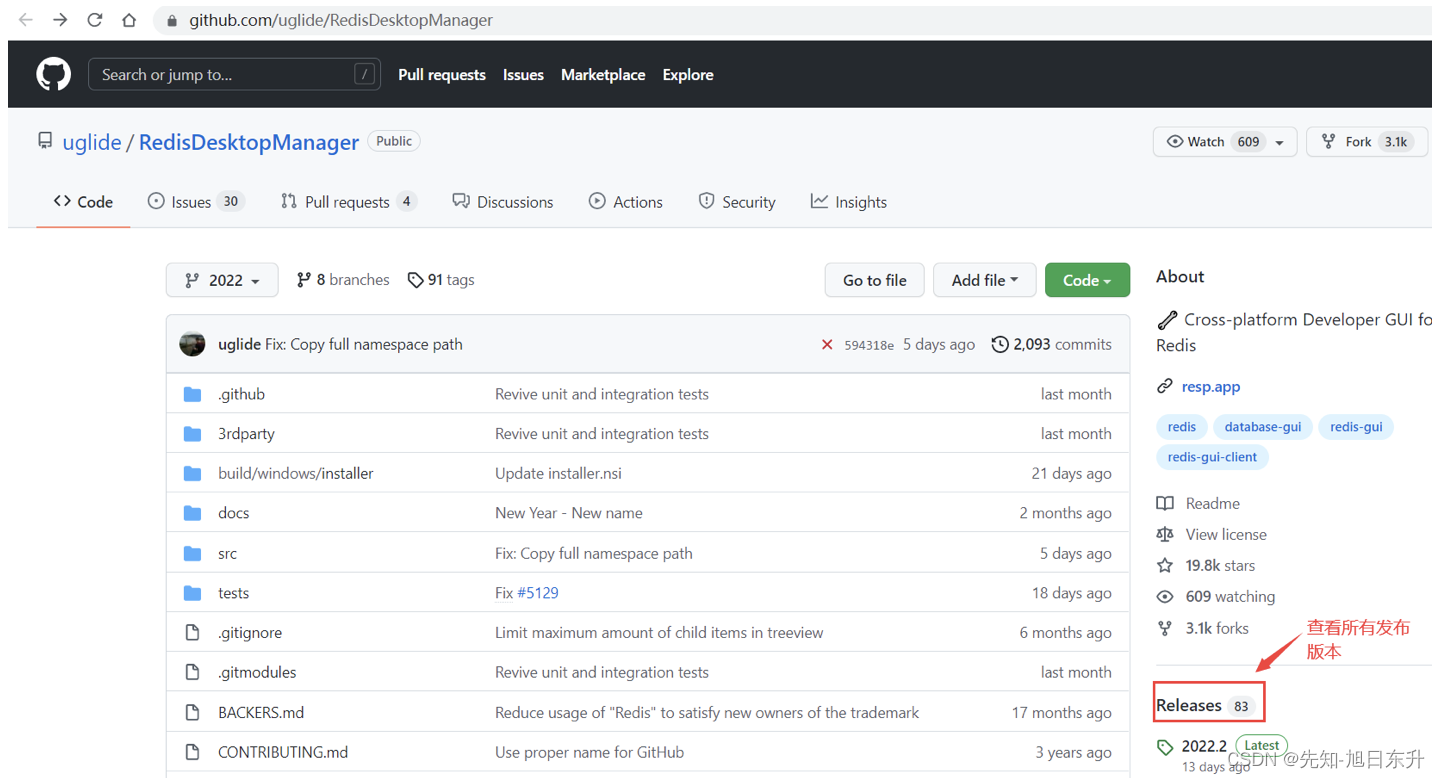The image size is (1440, 778).
Task: Click the docs folder icon
Action: [x=193, y=513]
